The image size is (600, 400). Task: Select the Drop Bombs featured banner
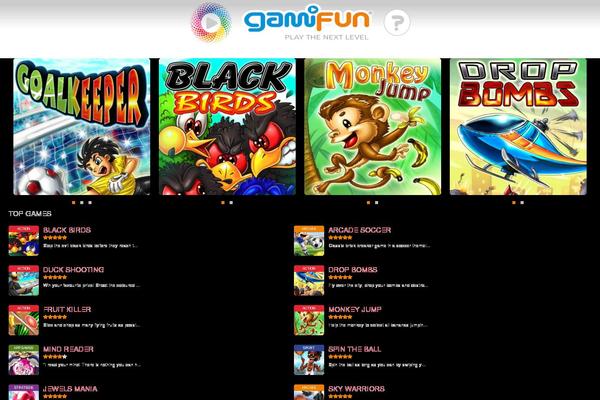tap(518, 127)
